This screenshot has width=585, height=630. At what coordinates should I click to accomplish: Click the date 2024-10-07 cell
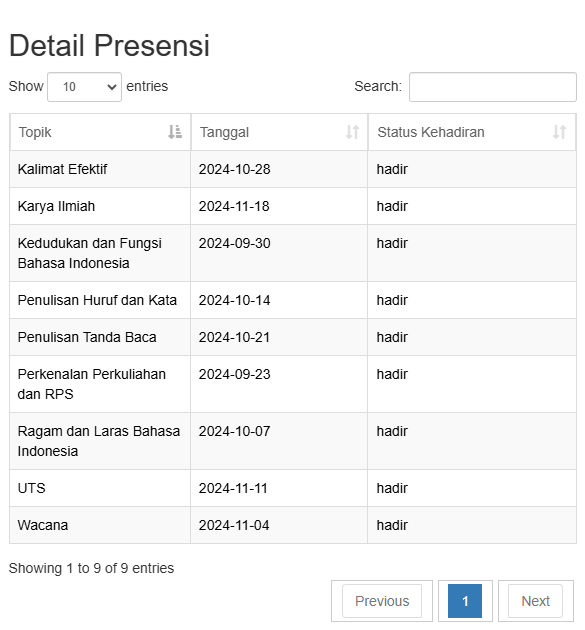[x=279, y=441]
